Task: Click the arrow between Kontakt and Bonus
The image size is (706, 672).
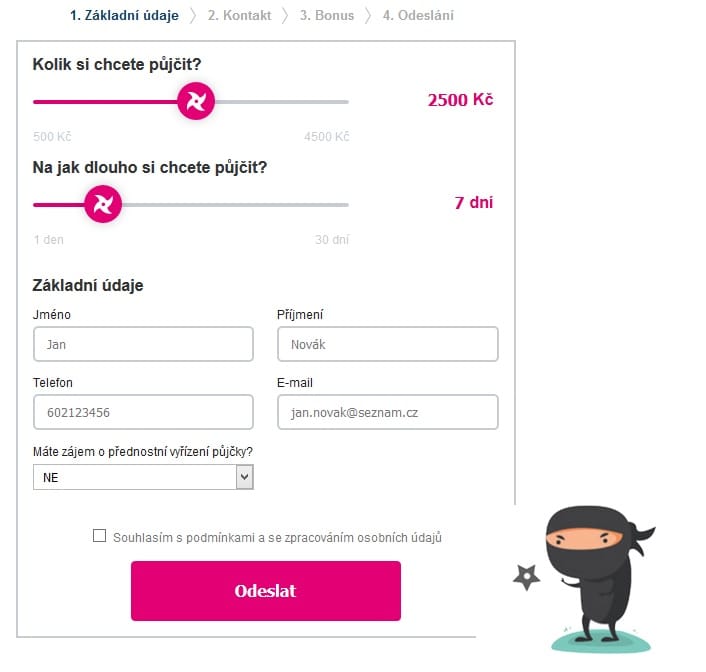Action: 285,15
